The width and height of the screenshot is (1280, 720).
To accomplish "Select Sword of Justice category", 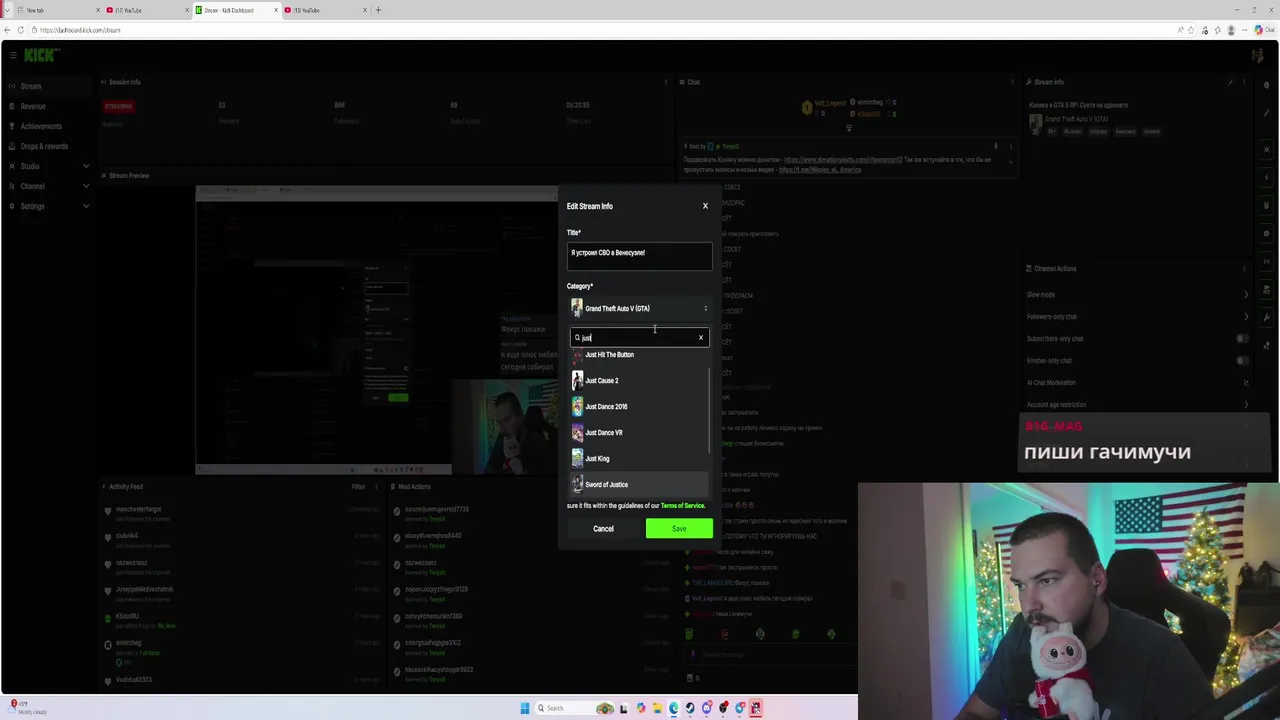I will coord(638,485).
